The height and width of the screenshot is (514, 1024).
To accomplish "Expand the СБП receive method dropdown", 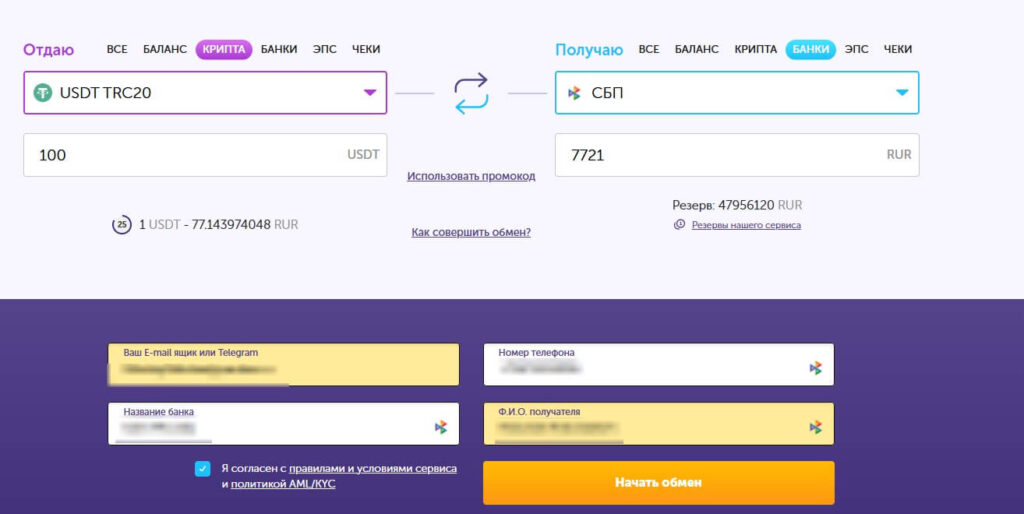I will [x=901, y=93].
